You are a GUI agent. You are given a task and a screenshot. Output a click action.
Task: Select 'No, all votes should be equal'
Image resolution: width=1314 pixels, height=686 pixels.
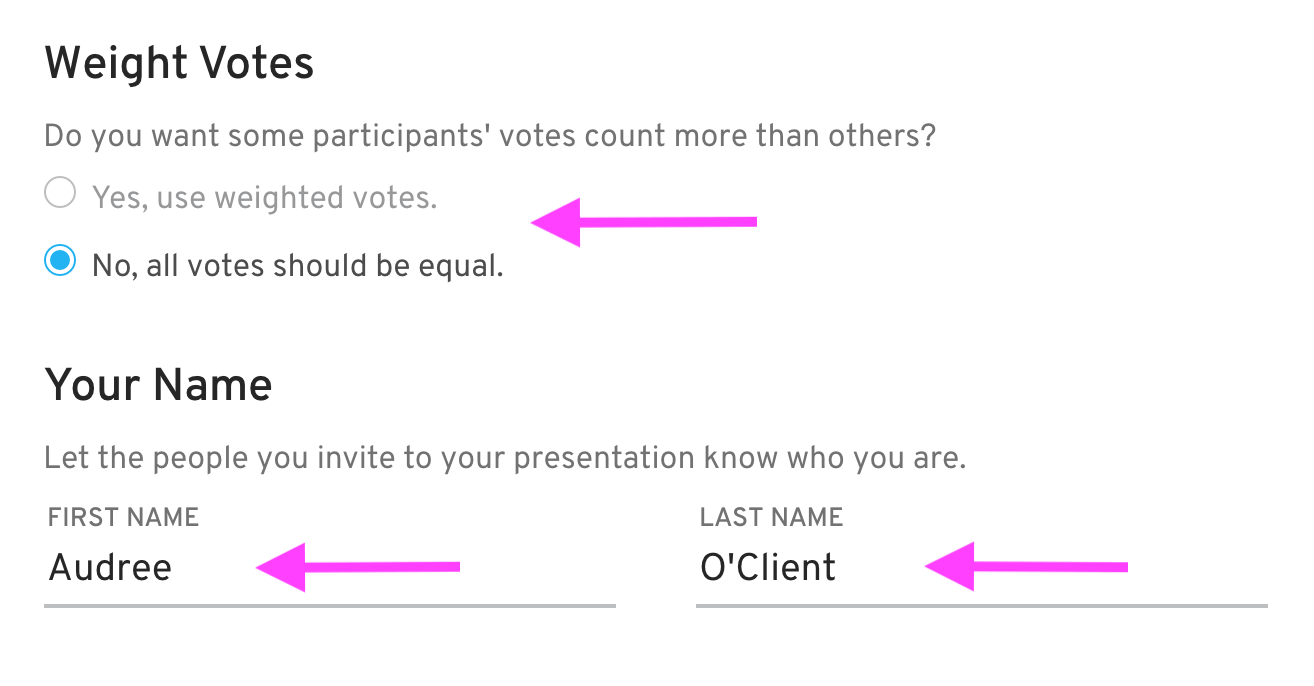tap(59, 260)
